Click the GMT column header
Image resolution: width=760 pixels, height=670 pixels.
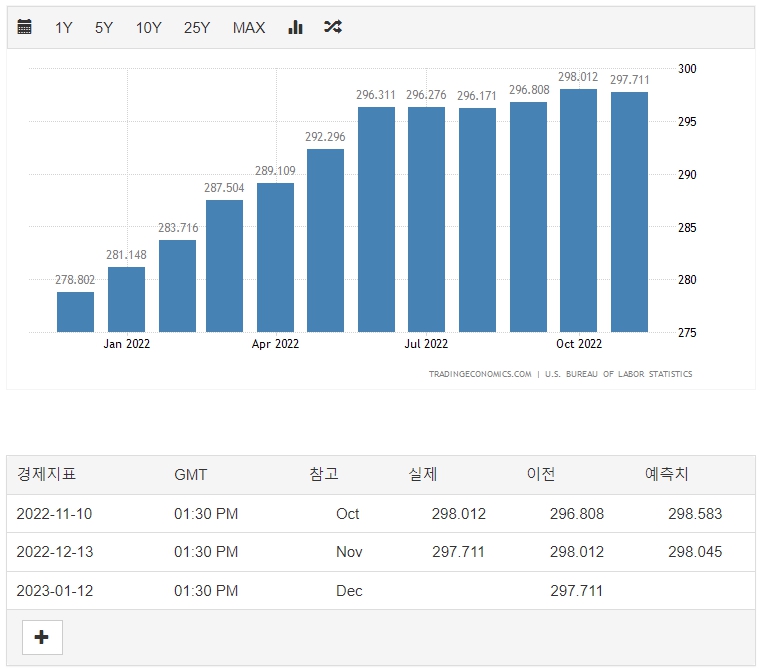190,474
